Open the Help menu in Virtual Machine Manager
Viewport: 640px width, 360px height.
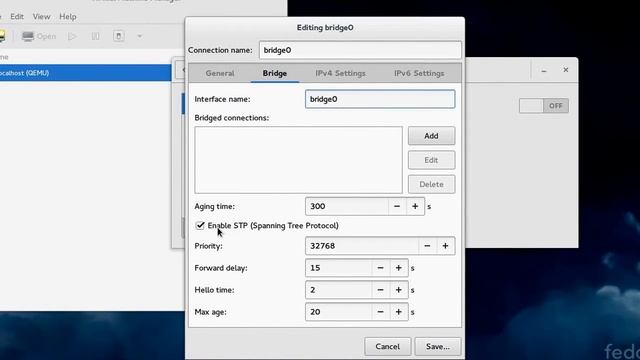[x=68, y=17]
